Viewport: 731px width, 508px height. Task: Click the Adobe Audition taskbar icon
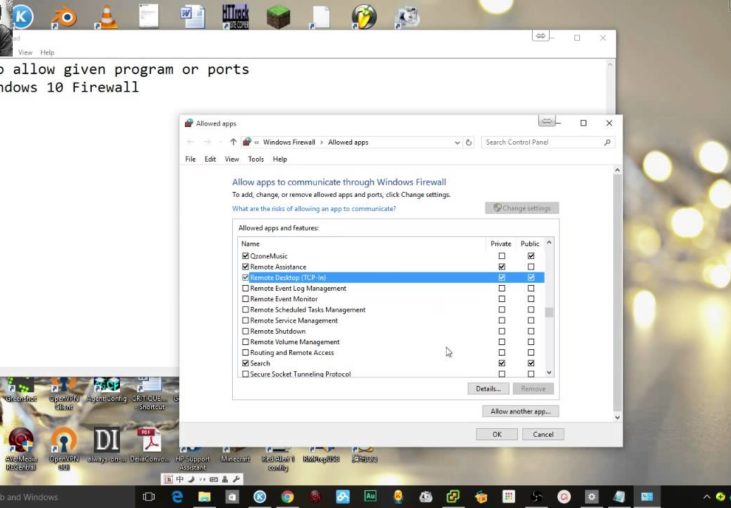point(370,496)
